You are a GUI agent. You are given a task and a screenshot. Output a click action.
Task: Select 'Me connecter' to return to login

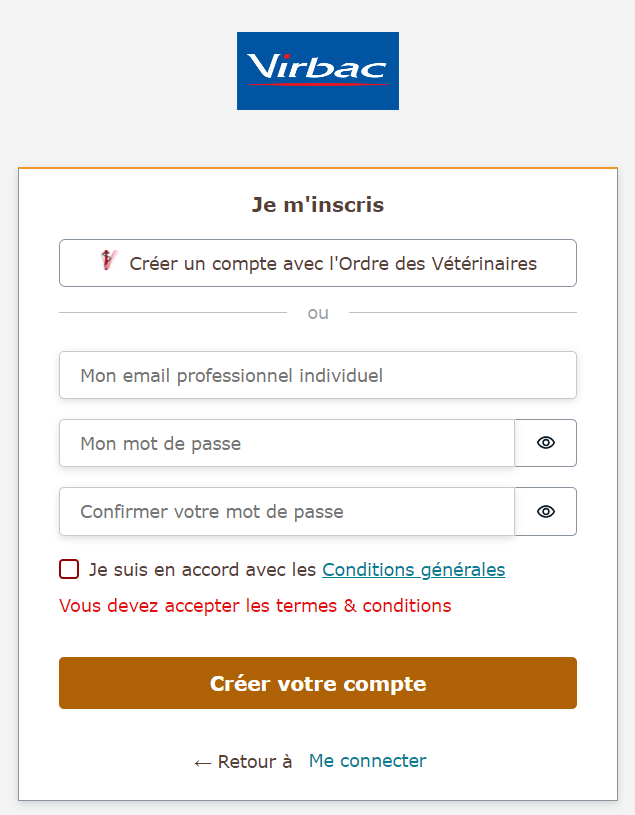click(x=367, y=761)
